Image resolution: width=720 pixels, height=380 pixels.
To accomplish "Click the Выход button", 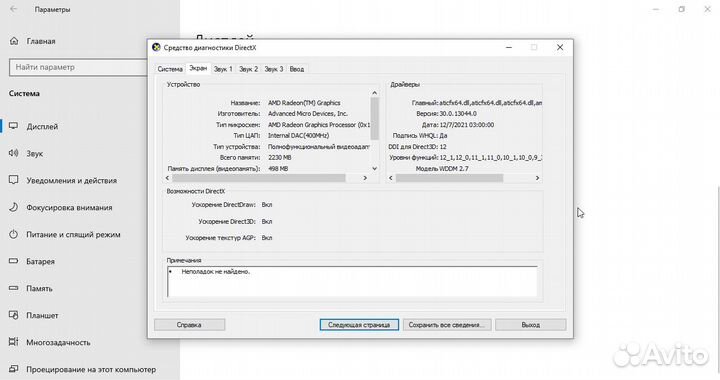I will pyautogui.click(x=530, y=325).
